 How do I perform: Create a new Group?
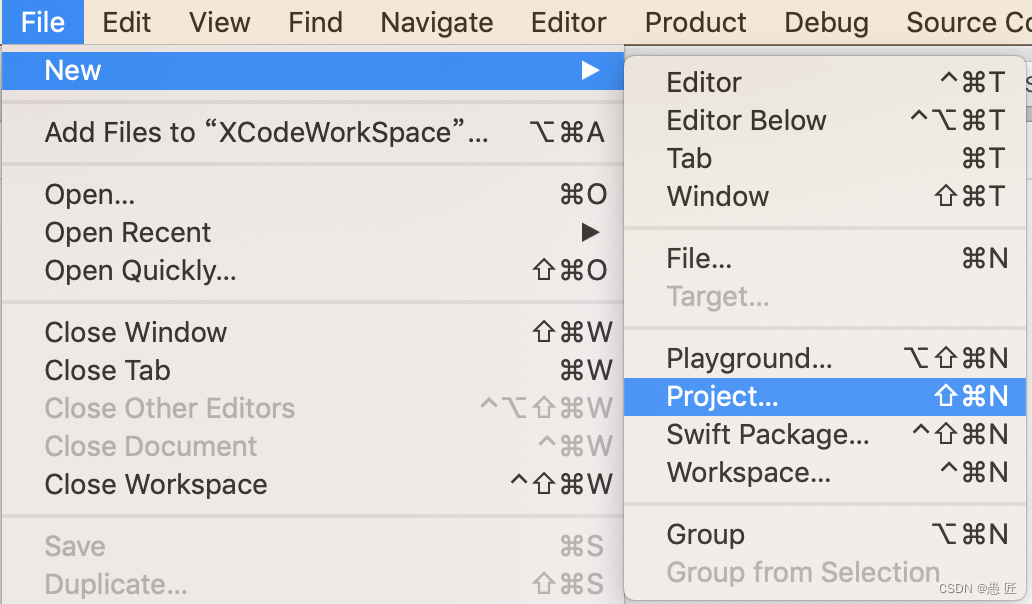tap(705, 535)
